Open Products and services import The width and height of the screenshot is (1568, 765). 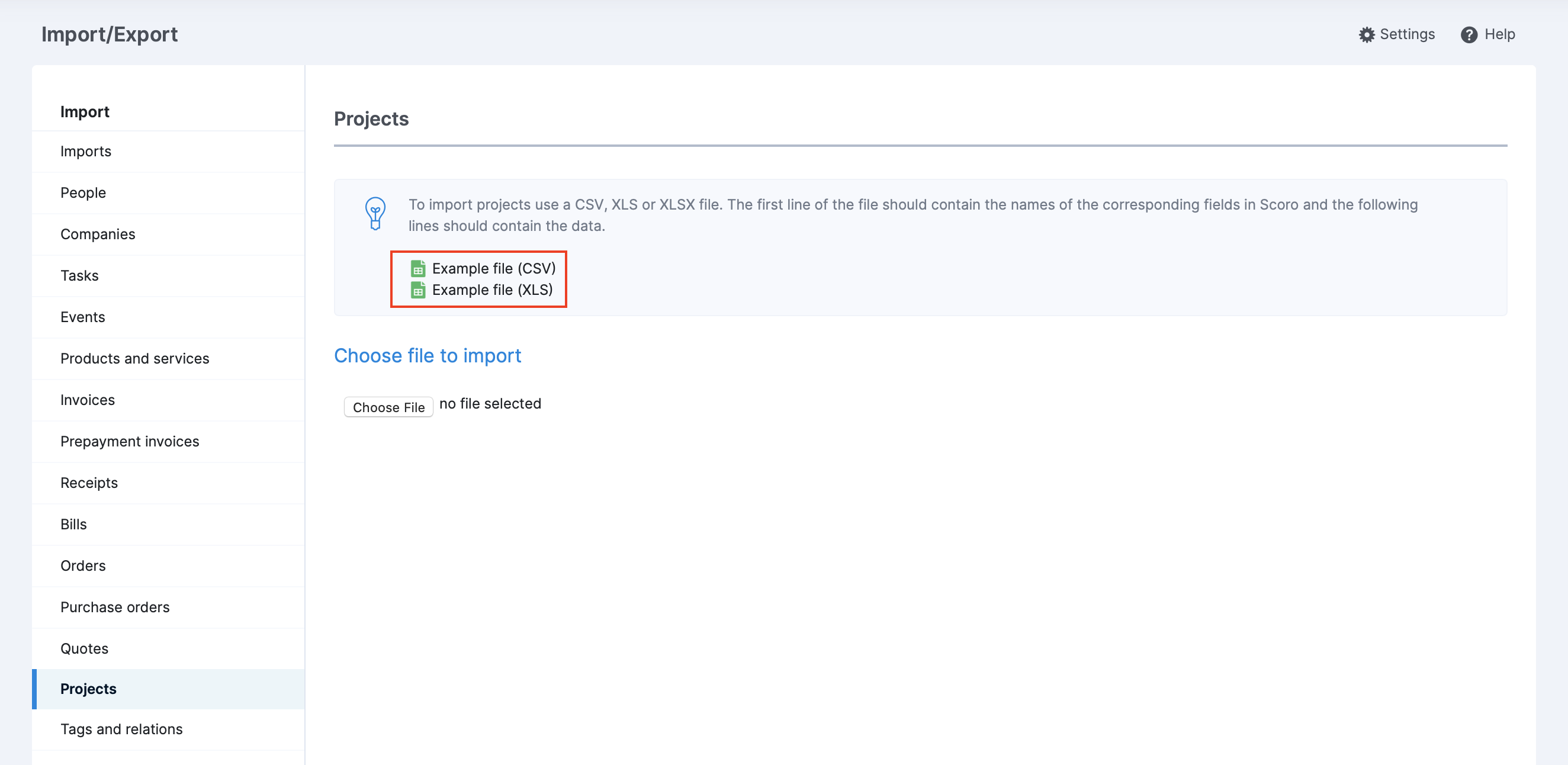[x=134, y=358]
